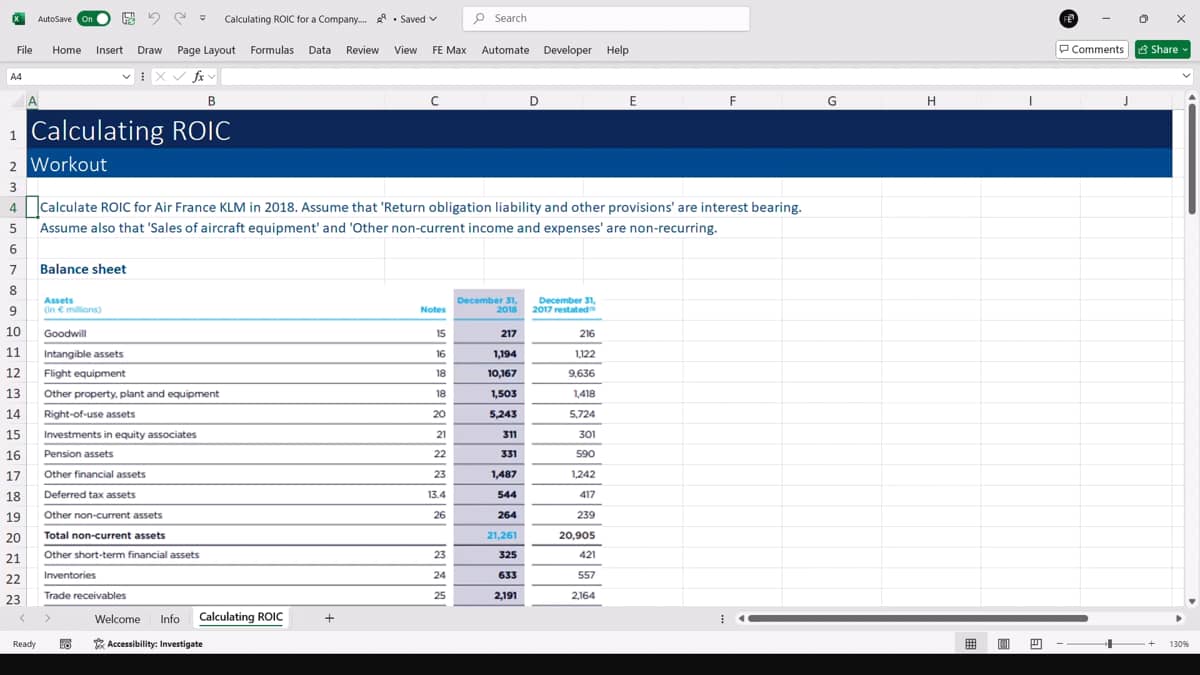This screenshot has height=675, width=1200.
Task: Select the Calculating ROIC sheet tab
Action: [x=241, y=617]
